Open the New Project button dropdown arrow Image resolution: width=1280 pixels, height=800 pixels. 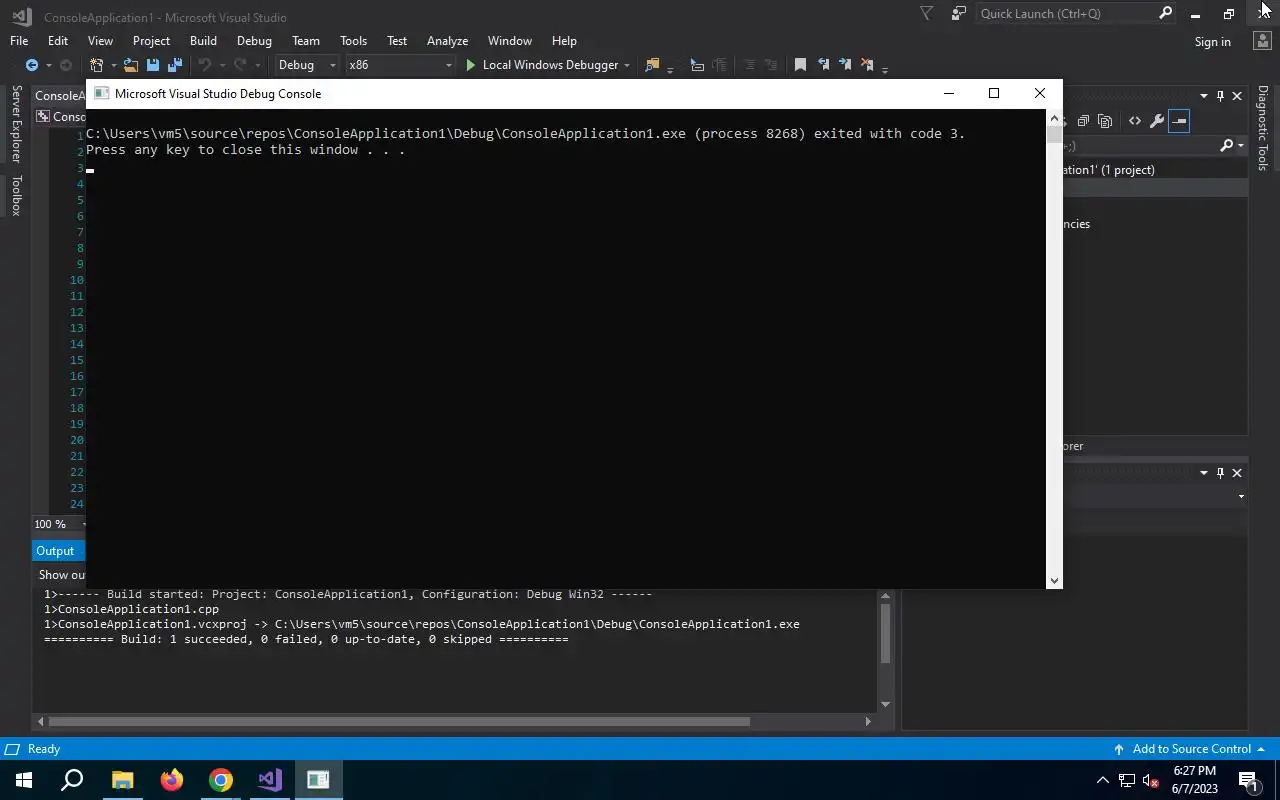tap(113, 65)
